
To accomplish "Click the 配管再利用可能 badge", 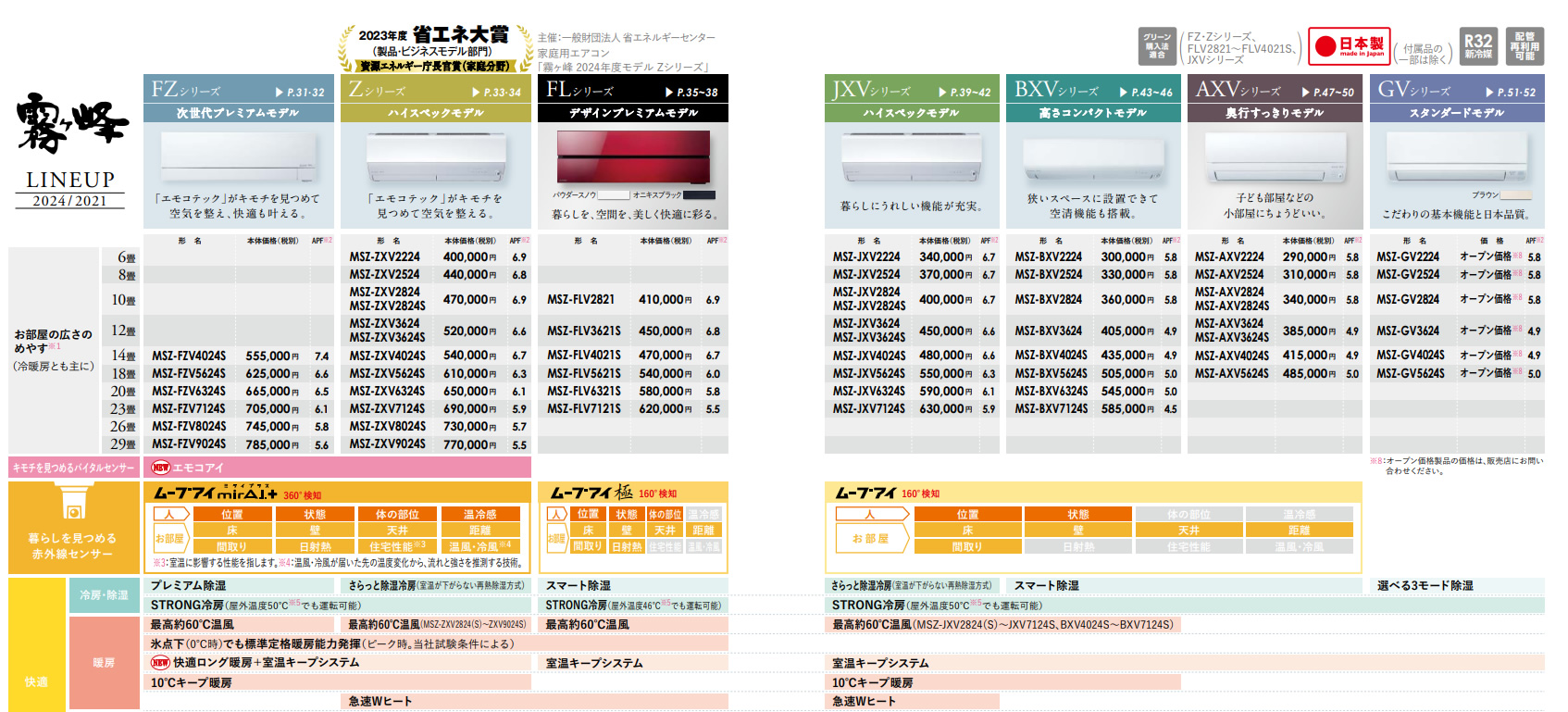I will (x=1524, y=45).
